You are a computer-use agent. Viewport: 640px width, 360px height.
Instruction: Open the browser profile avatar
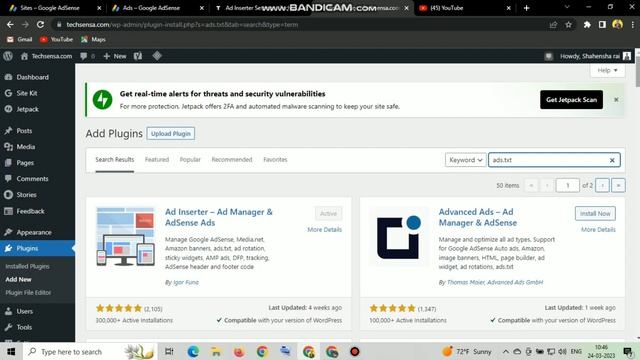click(618, 24)
